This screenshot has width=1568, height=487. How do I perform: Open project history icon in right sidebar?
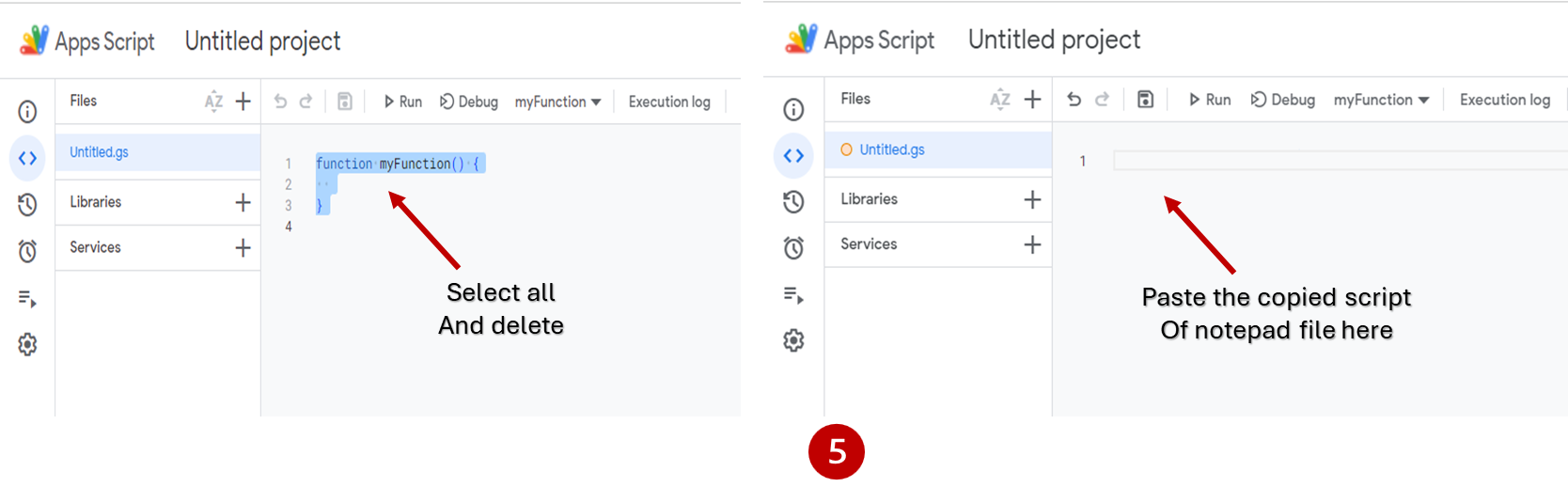tap(793, 201)
